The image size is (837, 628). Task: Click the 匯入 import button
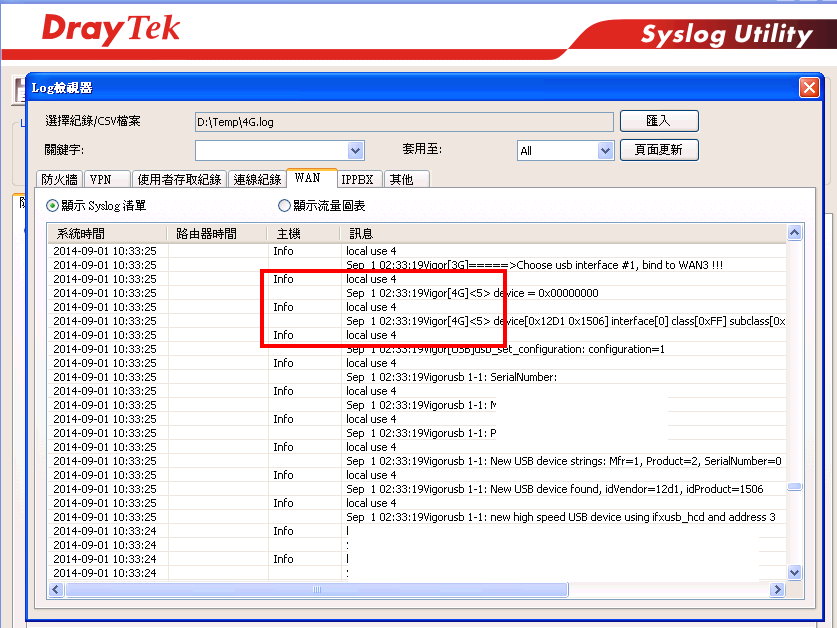(658, 121)
